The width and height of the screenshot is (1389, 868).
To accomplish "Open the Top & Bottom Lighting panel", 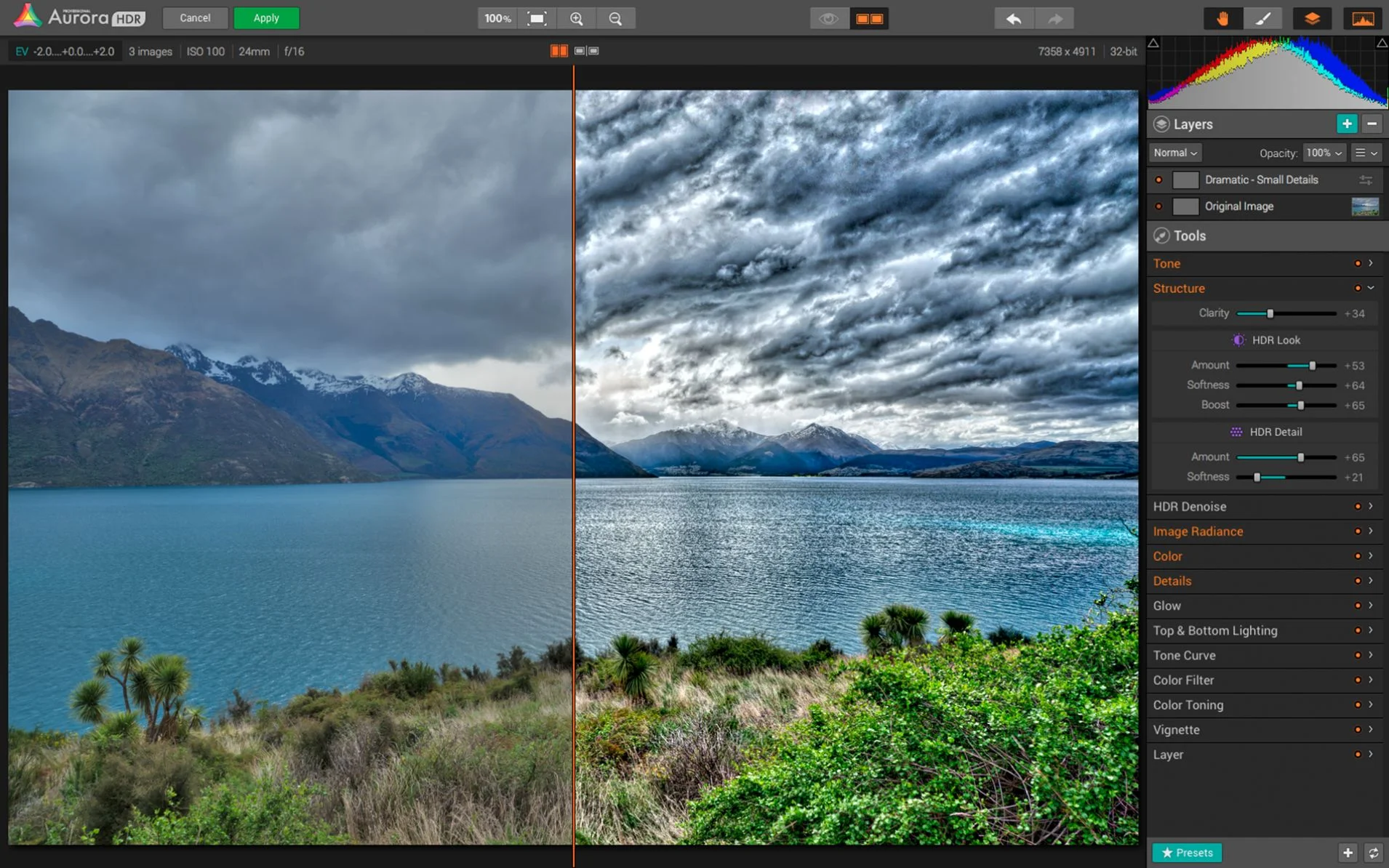I will click(x=1266, y=630).
